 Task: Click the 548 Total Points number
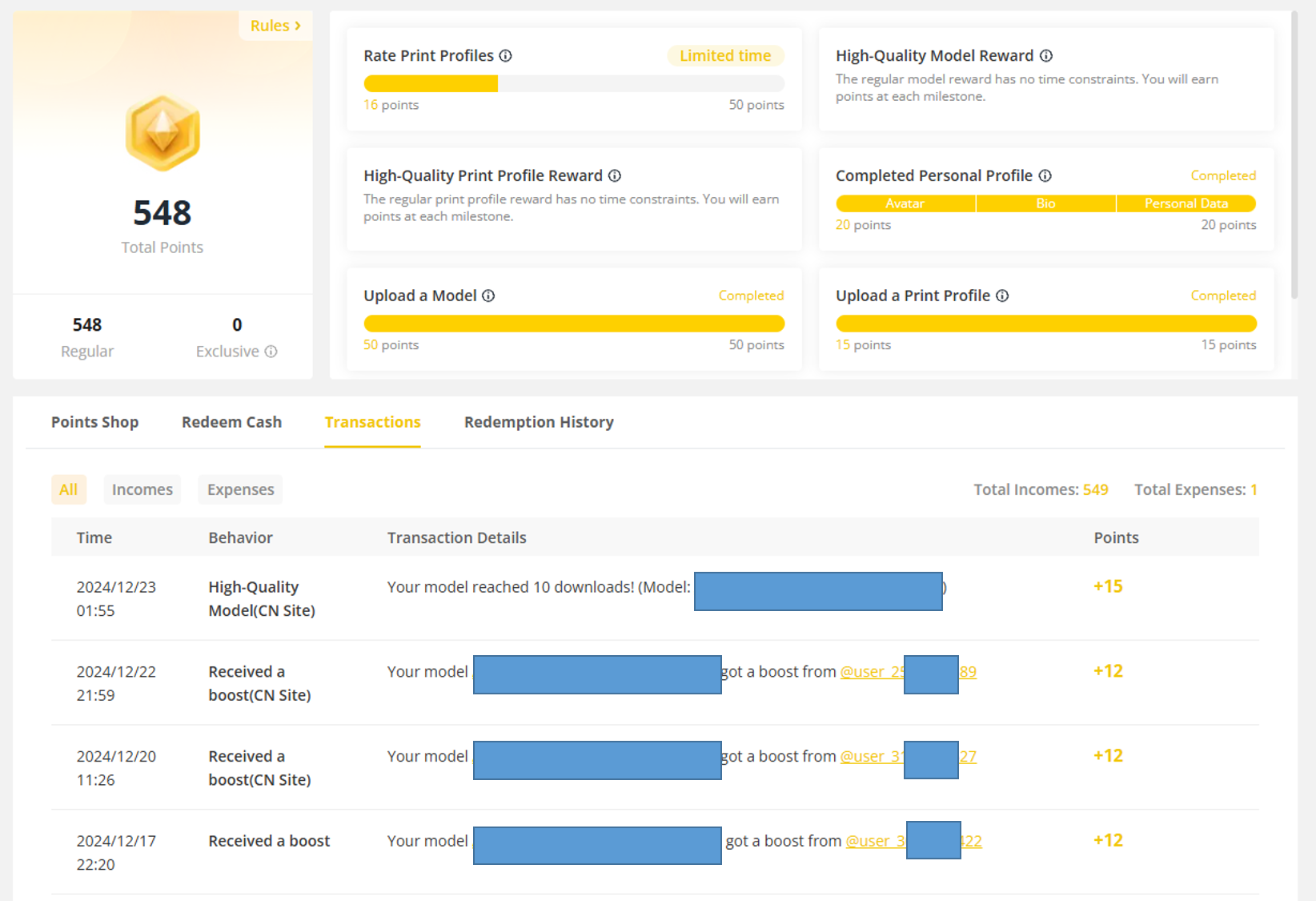162,213
